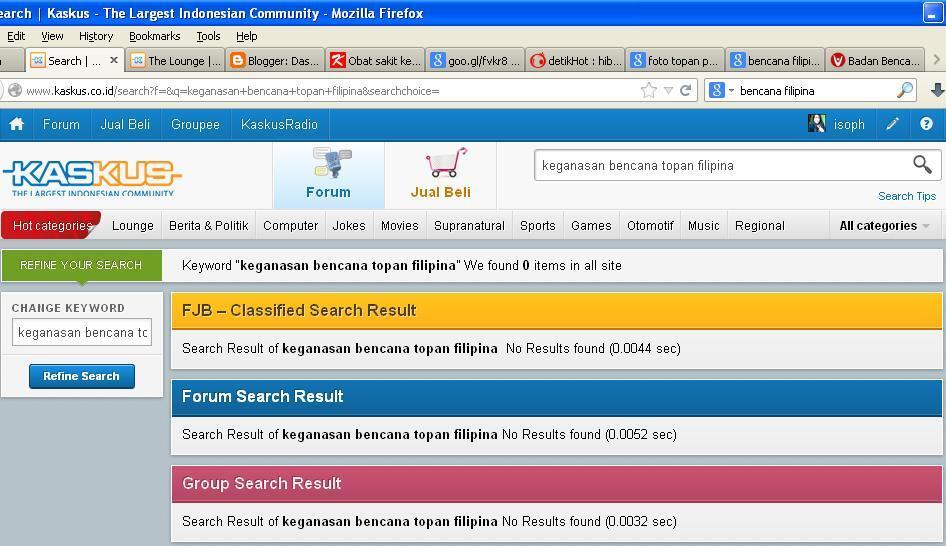The width and height of the screenshot is (946, 546).
Task: Open the Lounge category
Action: (x=133, y=226)
